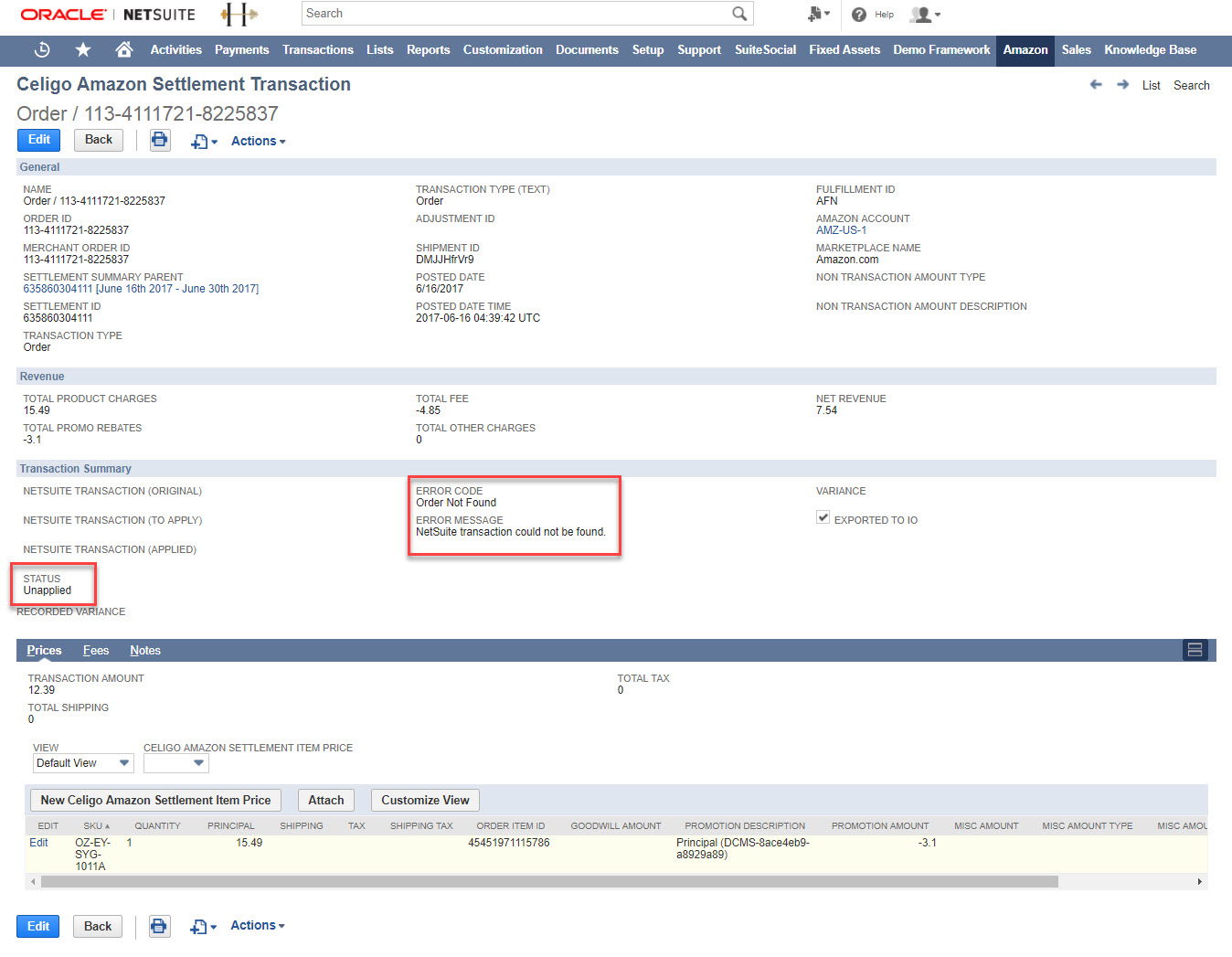
Task: Click the Customize View button
Action: 425,800
